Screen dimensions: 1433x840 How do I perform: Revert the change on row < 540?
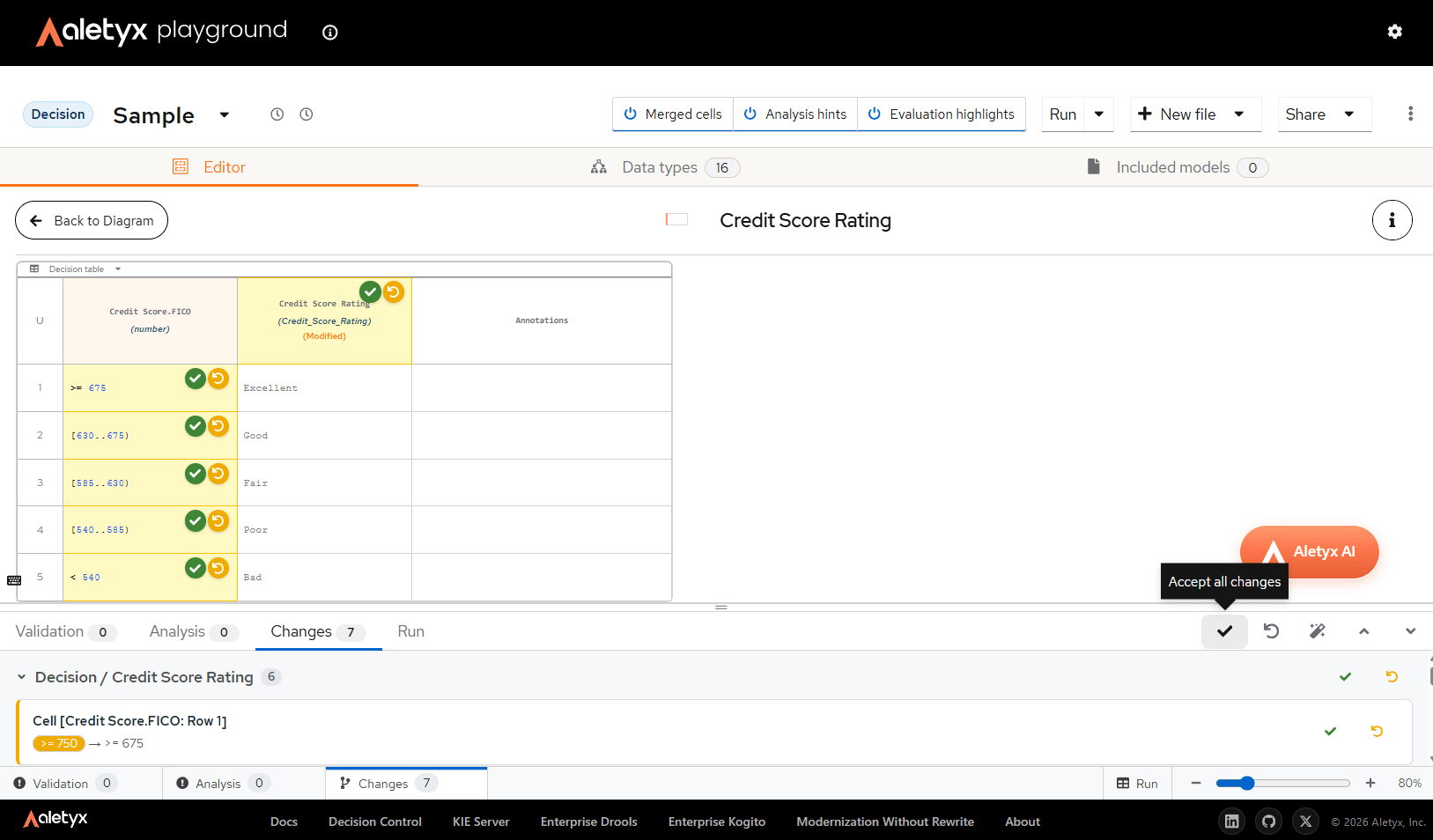[218, 569]
